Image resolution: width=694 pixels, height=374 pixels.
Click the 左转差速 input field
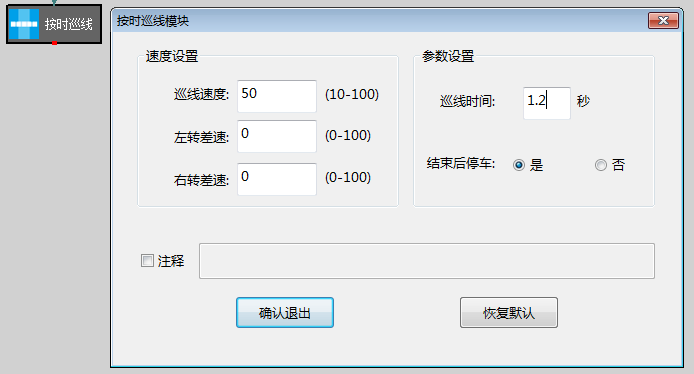coord(277,136)
